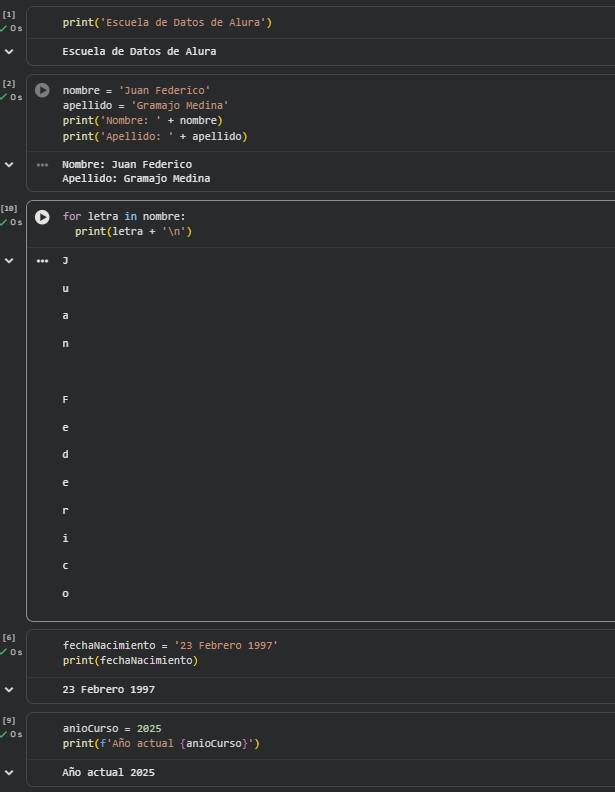
Task: Click into the print('Escuela de Datos de Alura') code
Action: click(166, 22)
